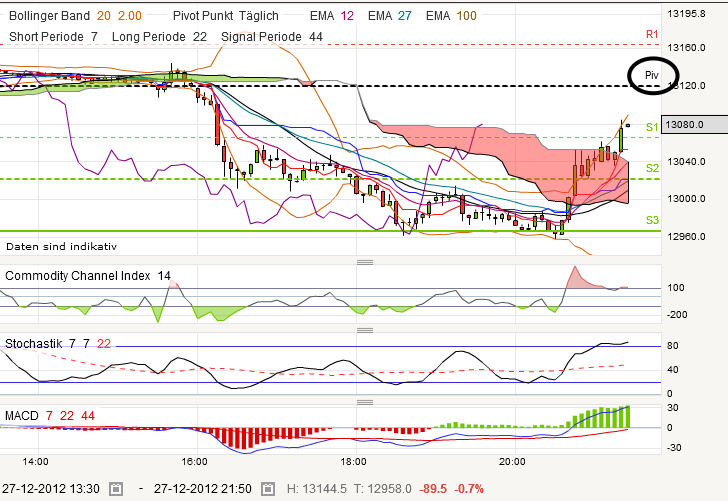Click the red R1 resistance label
This screenshot has width=728, height=501.
(652, 34)
